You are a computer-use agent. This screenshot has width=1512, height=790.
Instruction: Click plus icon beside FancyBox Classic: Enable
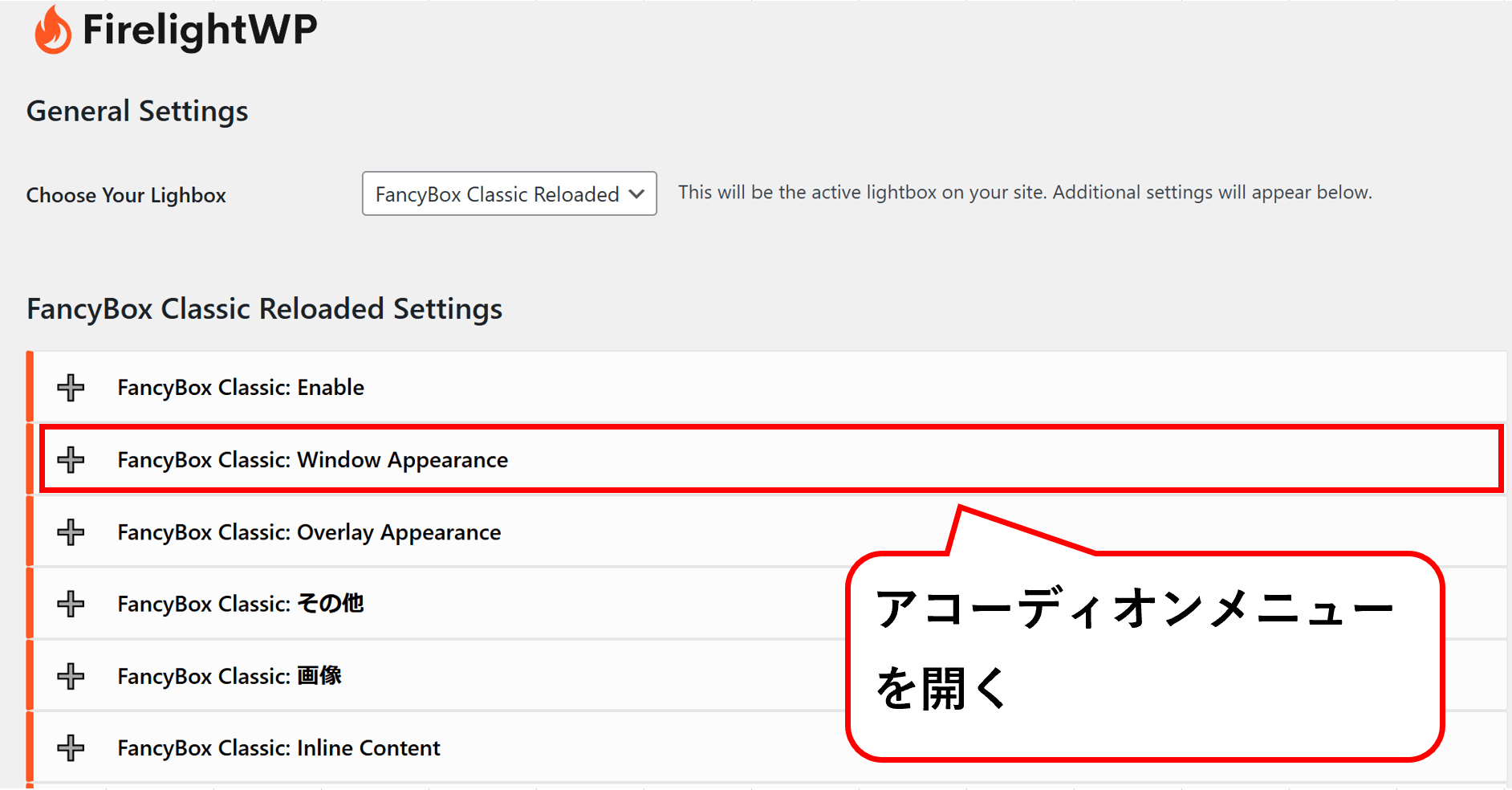pyautogui.click(x=71, y=387)
